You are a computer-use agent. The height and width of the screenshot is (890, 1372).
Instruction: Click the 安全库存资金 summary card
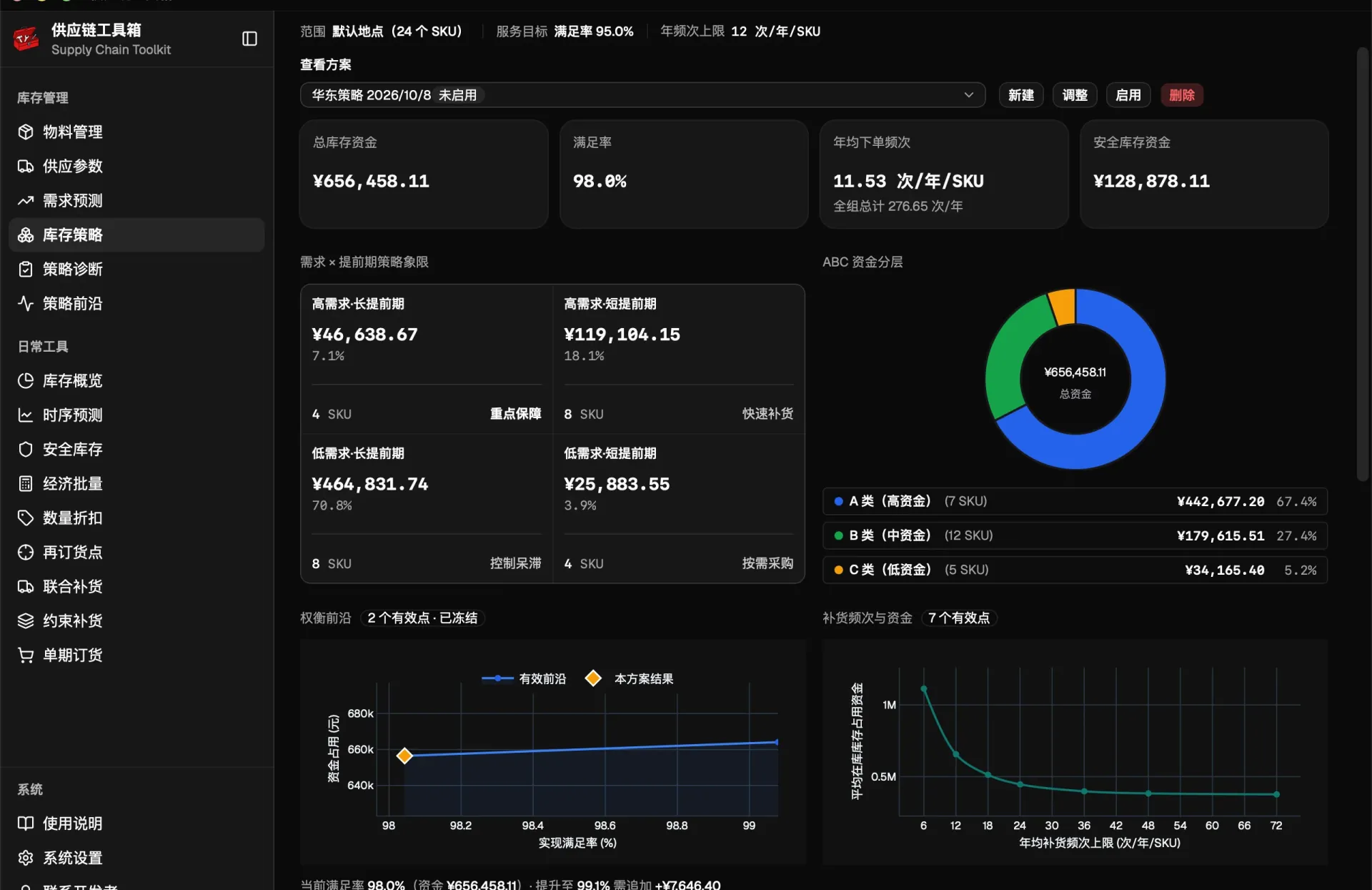(x=1204, y=174)
